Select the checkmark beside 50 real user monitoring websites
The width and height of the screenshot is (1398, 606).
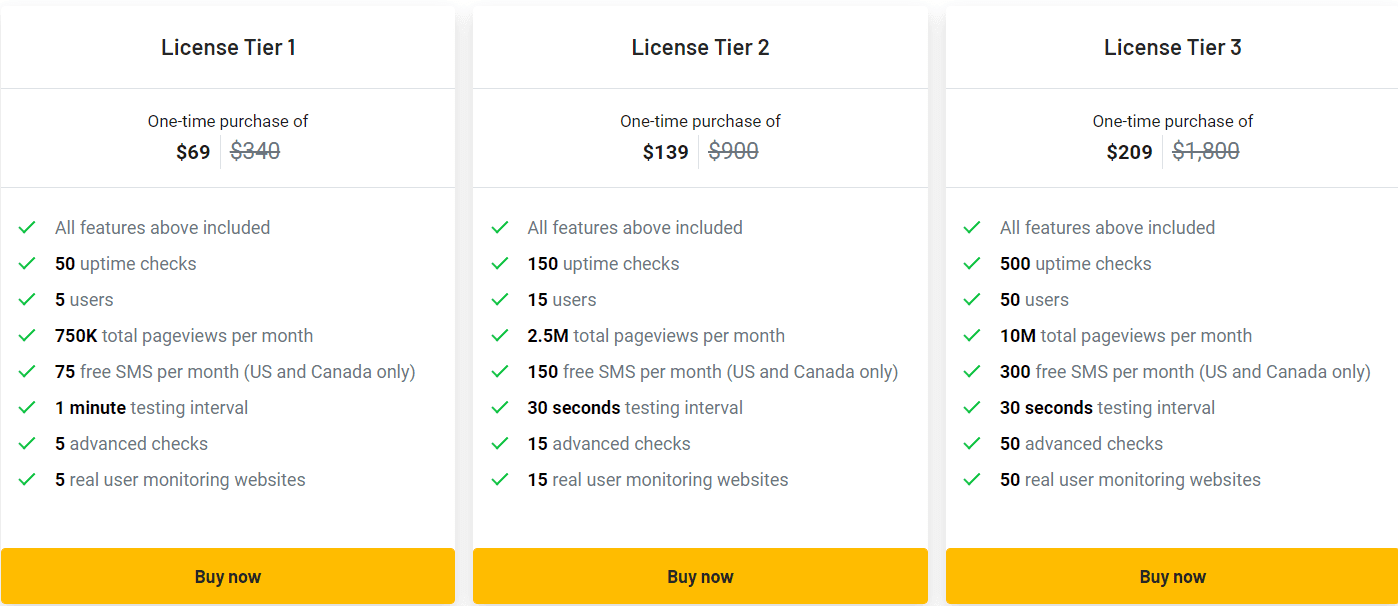click(971, 479)
